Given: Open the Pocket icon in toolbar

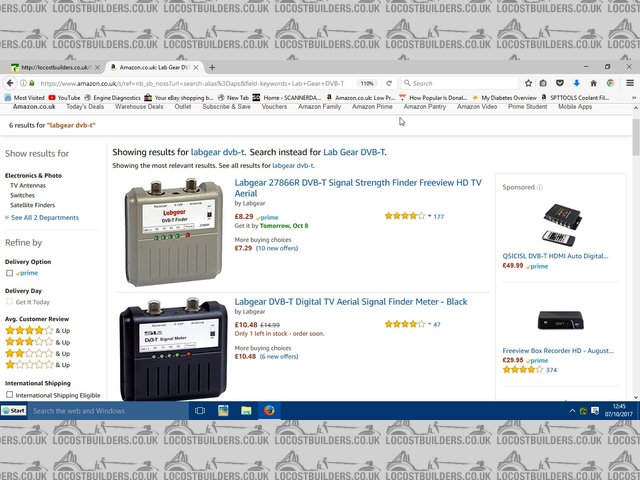Looking at the screenshot, I should [x=560, y=83].
